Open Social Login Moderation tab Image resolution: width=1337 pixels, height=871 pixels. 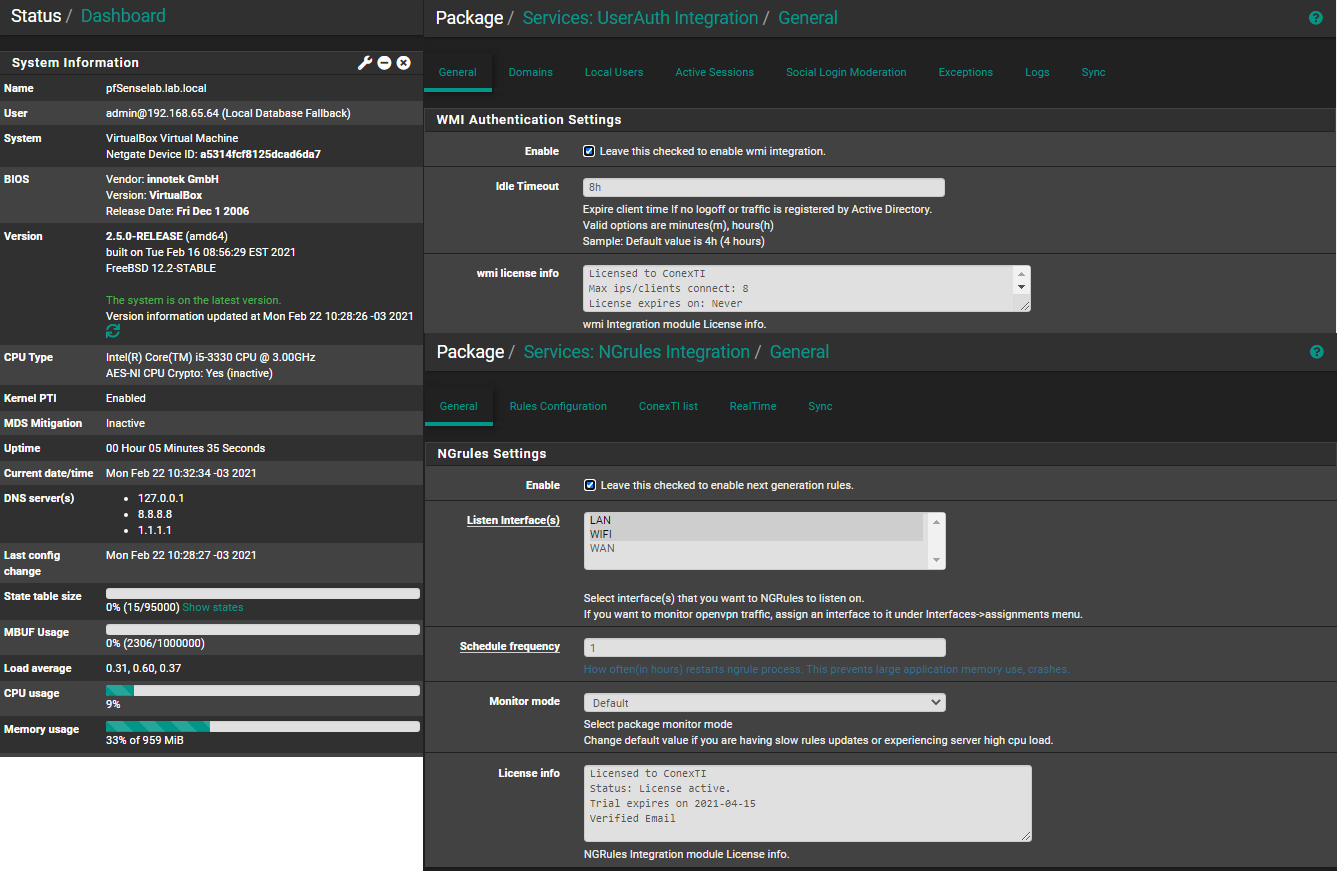[846, 72]
